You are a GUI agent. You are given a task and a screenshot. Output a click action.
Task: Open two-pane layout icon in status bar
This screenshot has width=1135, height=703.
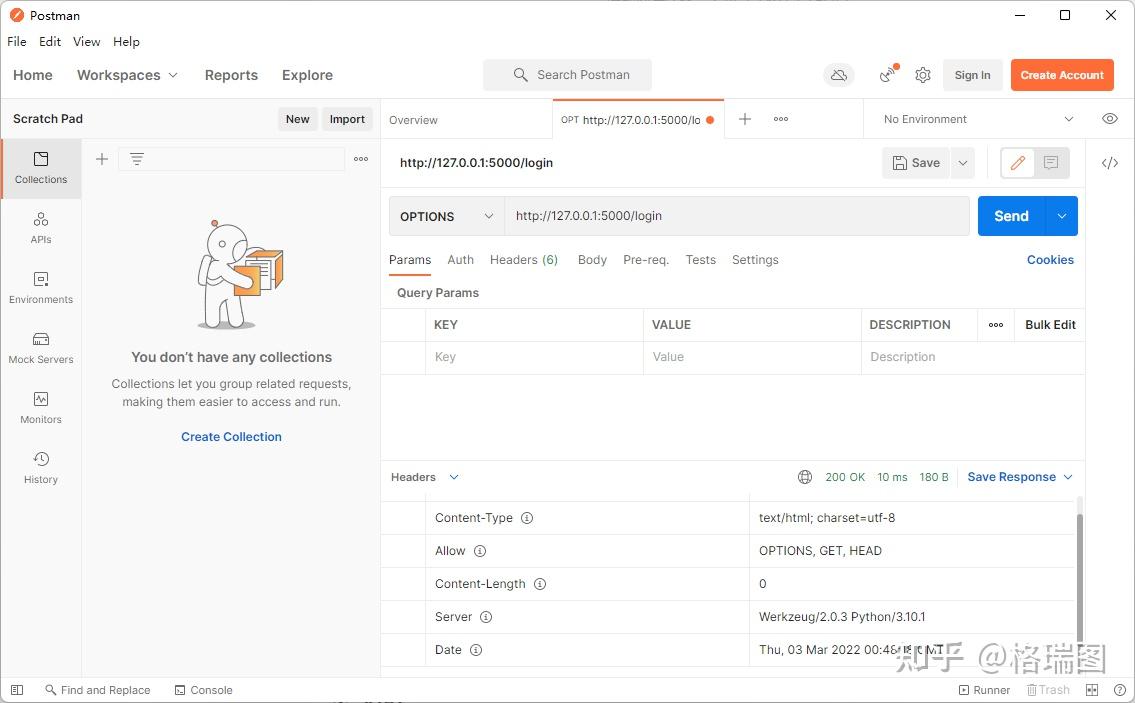pyautogui.click(x=1092, y=690)
